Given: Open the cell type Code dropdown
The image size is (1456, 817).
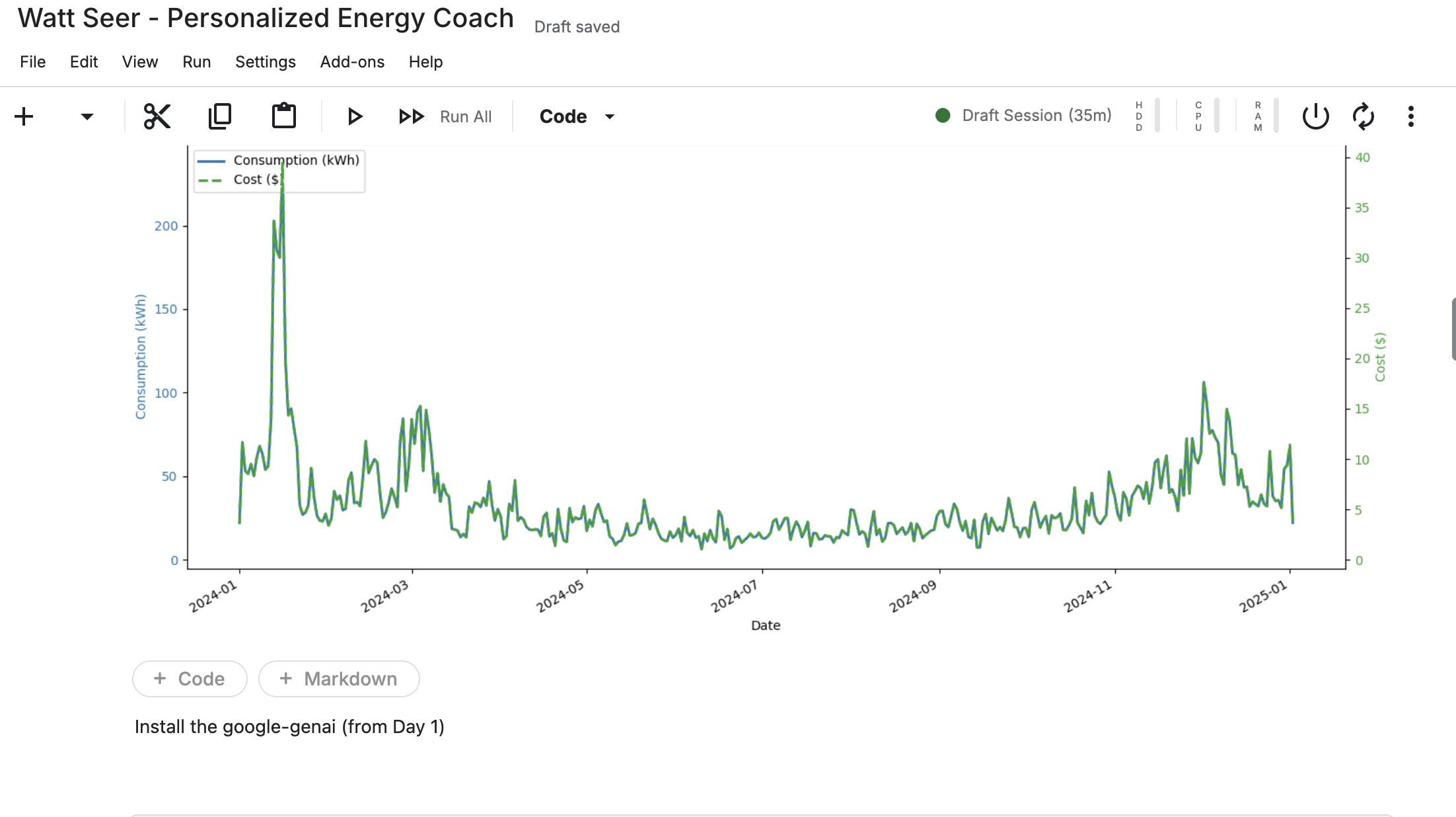Looking at the screenshot, I should (576, 116).
